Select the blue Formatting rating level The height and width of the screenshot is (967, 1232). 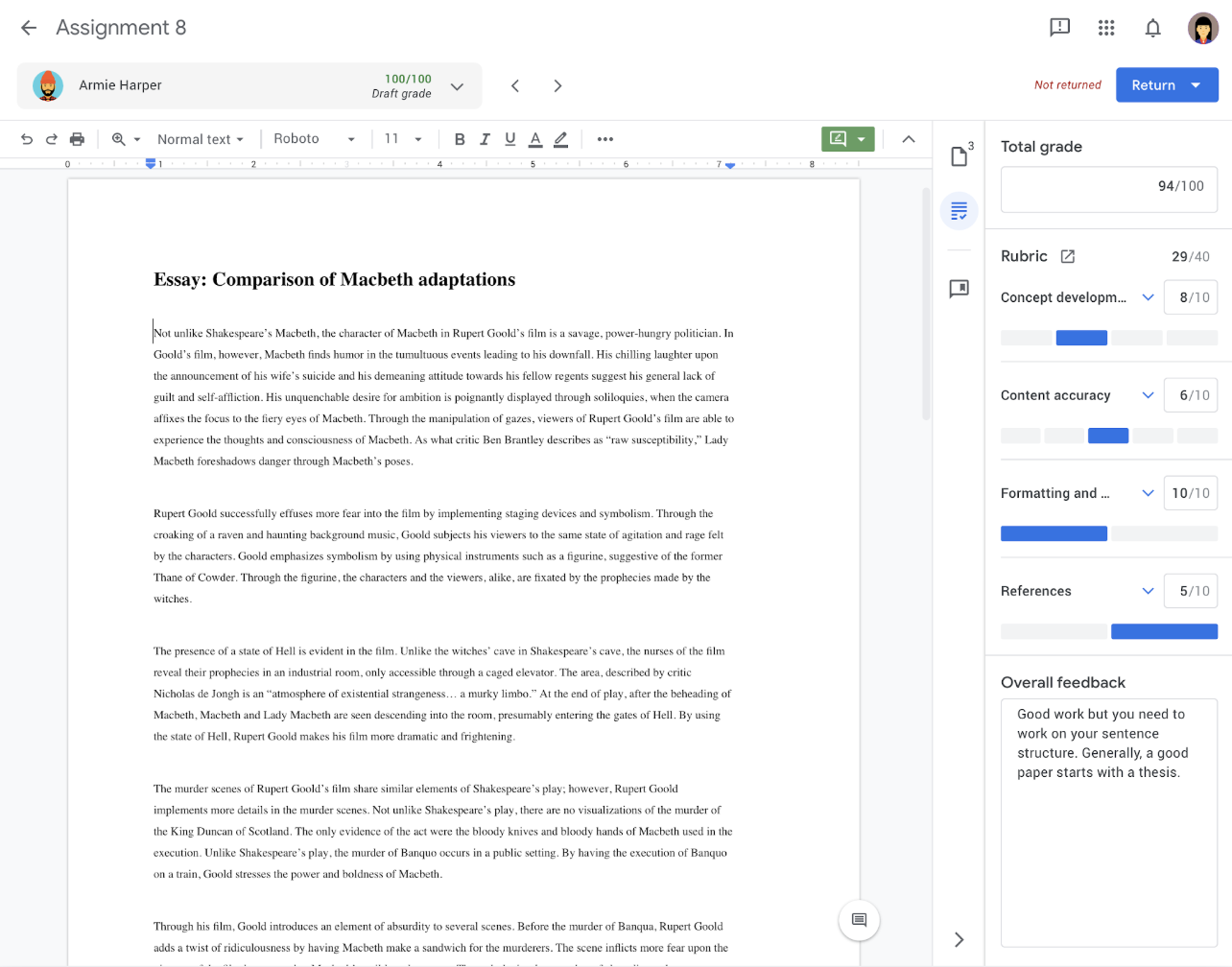(x=1054, y=533)
